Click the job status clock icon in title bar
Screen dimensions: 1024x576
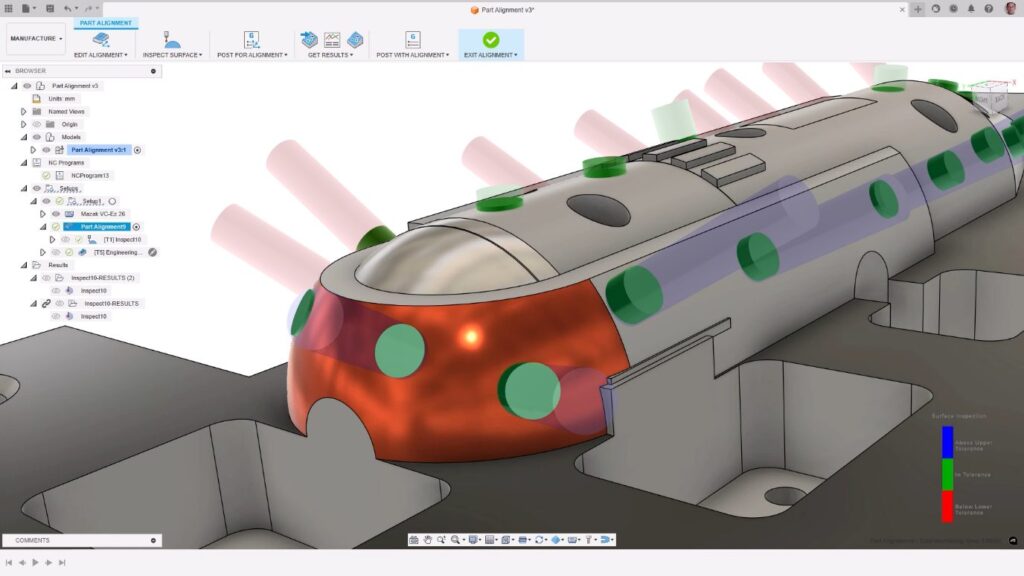tap(953, 9)
